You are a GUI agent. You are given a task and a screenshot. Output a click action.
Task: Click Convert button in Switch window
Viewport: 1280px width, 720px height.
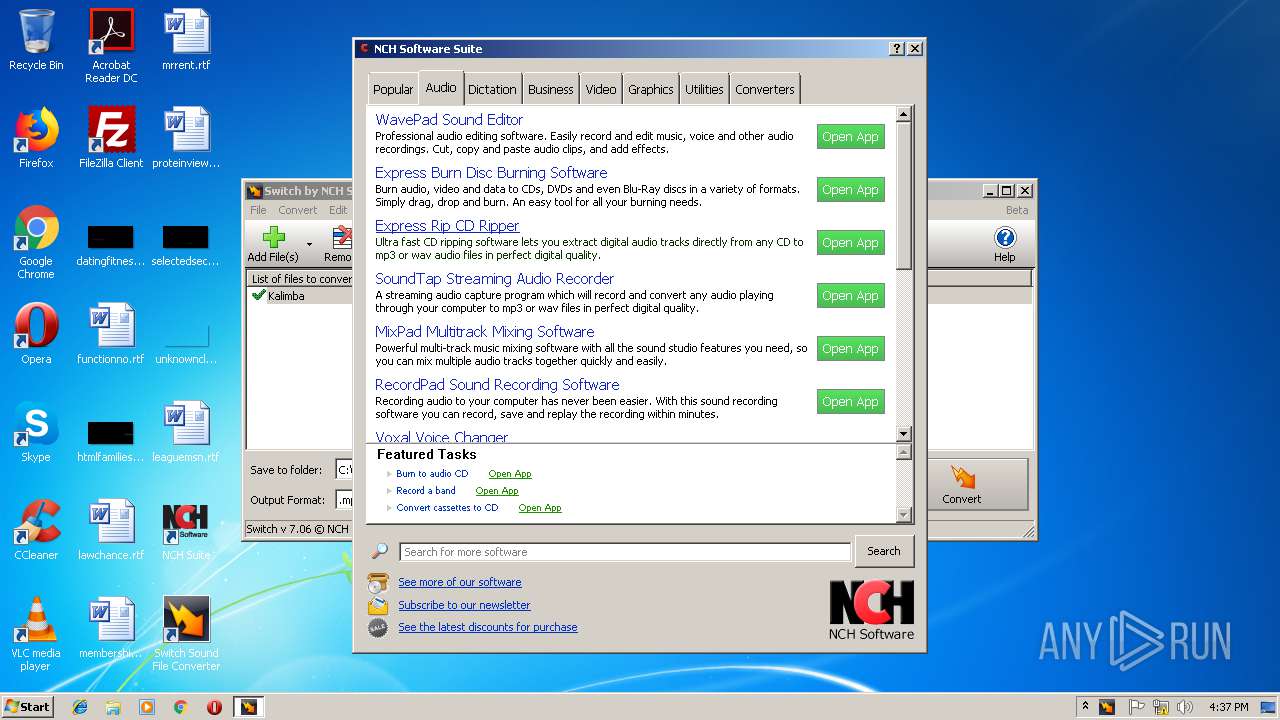click(x=962, y=485)
